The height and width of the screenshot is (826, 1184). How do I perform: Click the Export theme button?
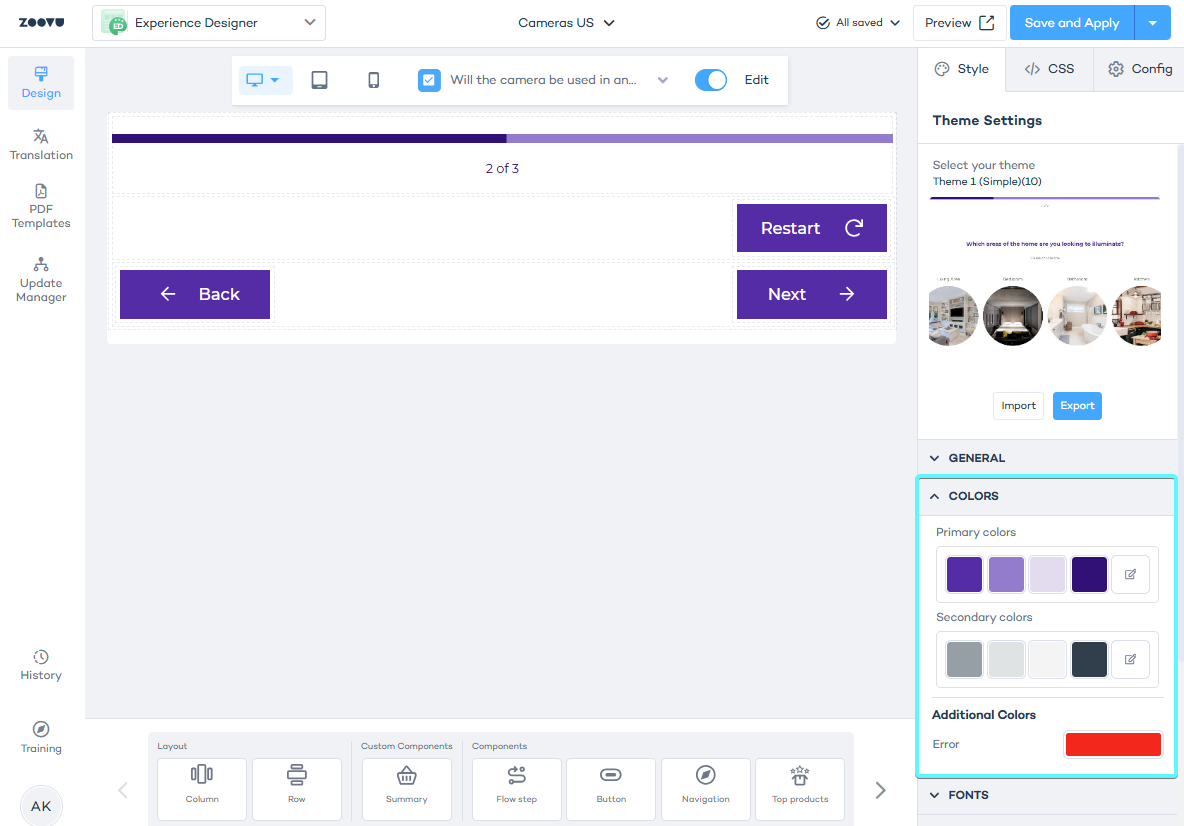pos(1077,406)
